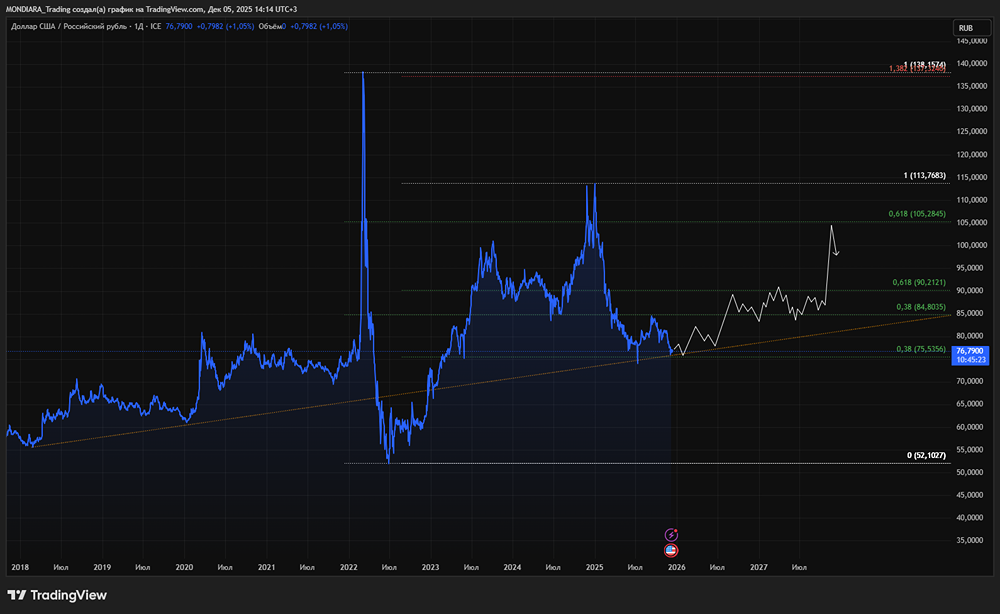The image size is (1000, 614).
Task: Click the purple lightning event icon
Action: (672, 536)
